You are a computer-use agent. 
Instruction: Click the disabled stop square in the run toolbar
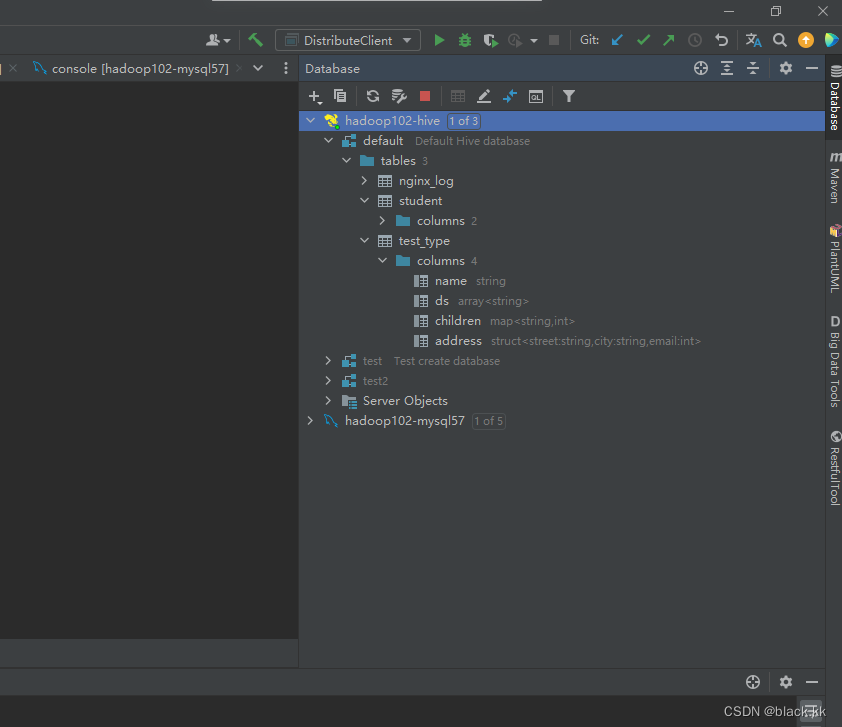click(x=554, y=40)
